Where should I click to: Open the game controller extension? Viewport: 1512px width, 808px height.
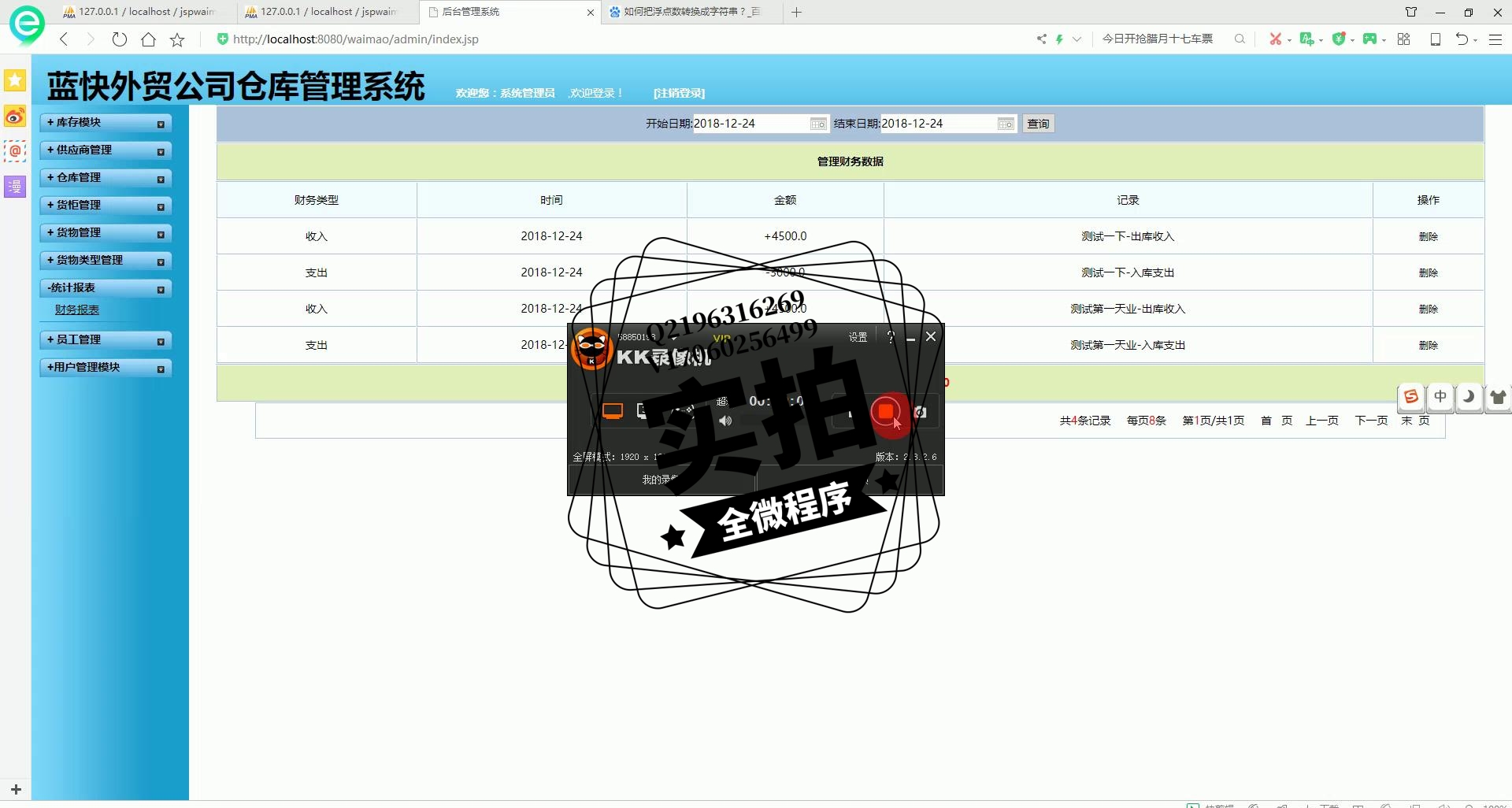click(x=1370, y=39)
